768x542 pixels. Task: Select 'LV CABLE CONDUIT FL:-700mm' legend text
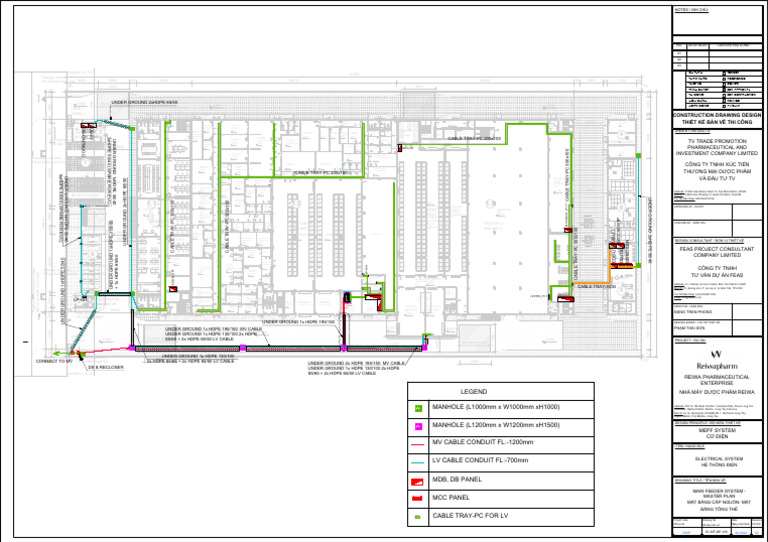480,460
